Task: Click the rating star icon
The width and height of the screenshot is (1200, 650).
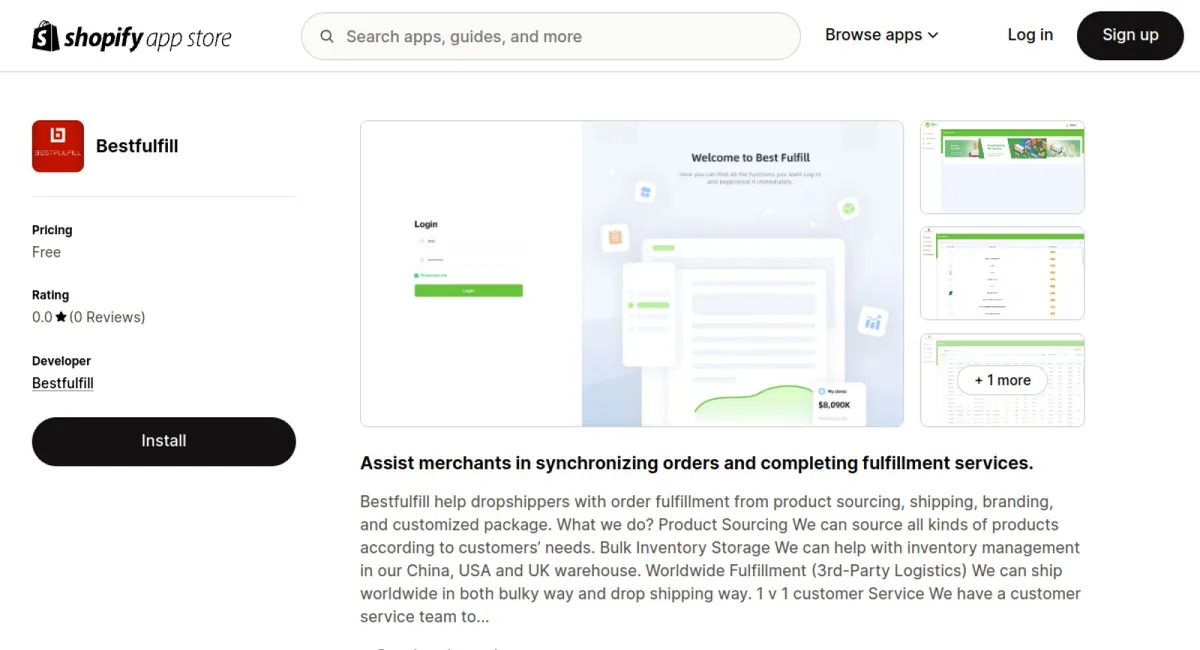Action: coord(61,317)
